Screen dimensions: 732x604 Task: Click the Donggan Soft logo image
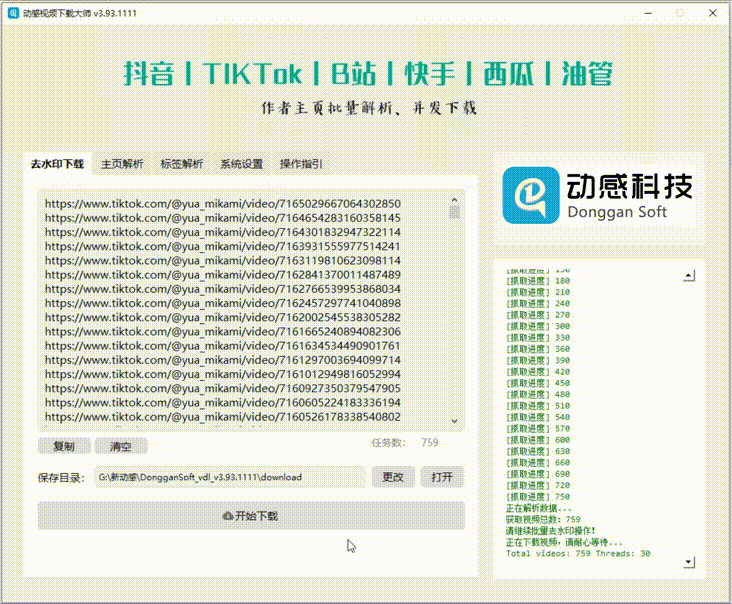click(x=598, y=195)
